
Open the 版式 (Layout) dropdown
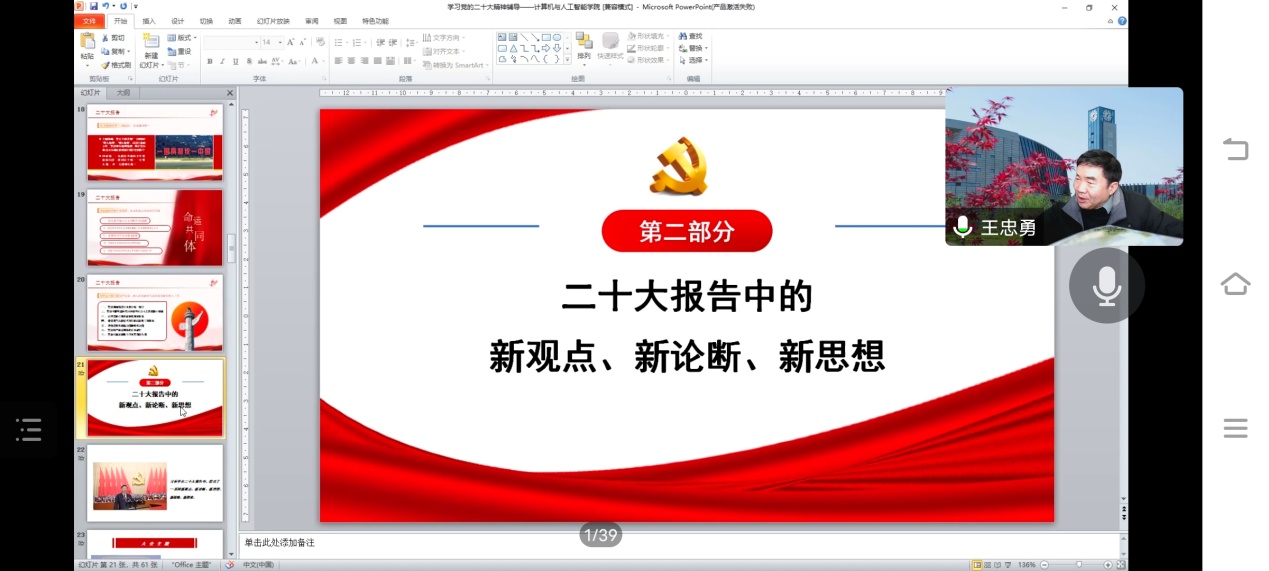pyautogui.click(x=181, y=38)
